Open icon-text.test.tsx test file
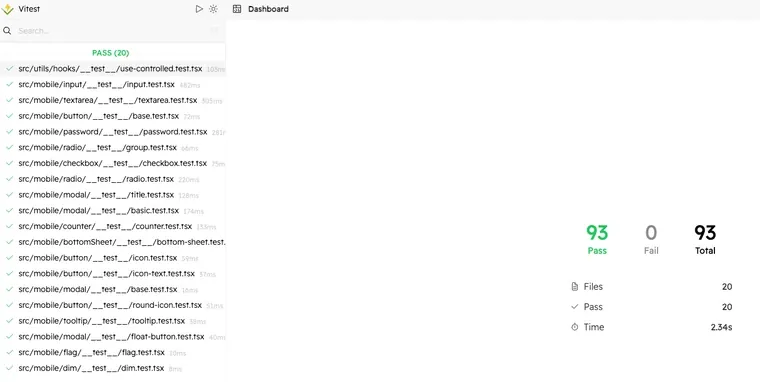 pyautogui.click(x=112, y=273)
